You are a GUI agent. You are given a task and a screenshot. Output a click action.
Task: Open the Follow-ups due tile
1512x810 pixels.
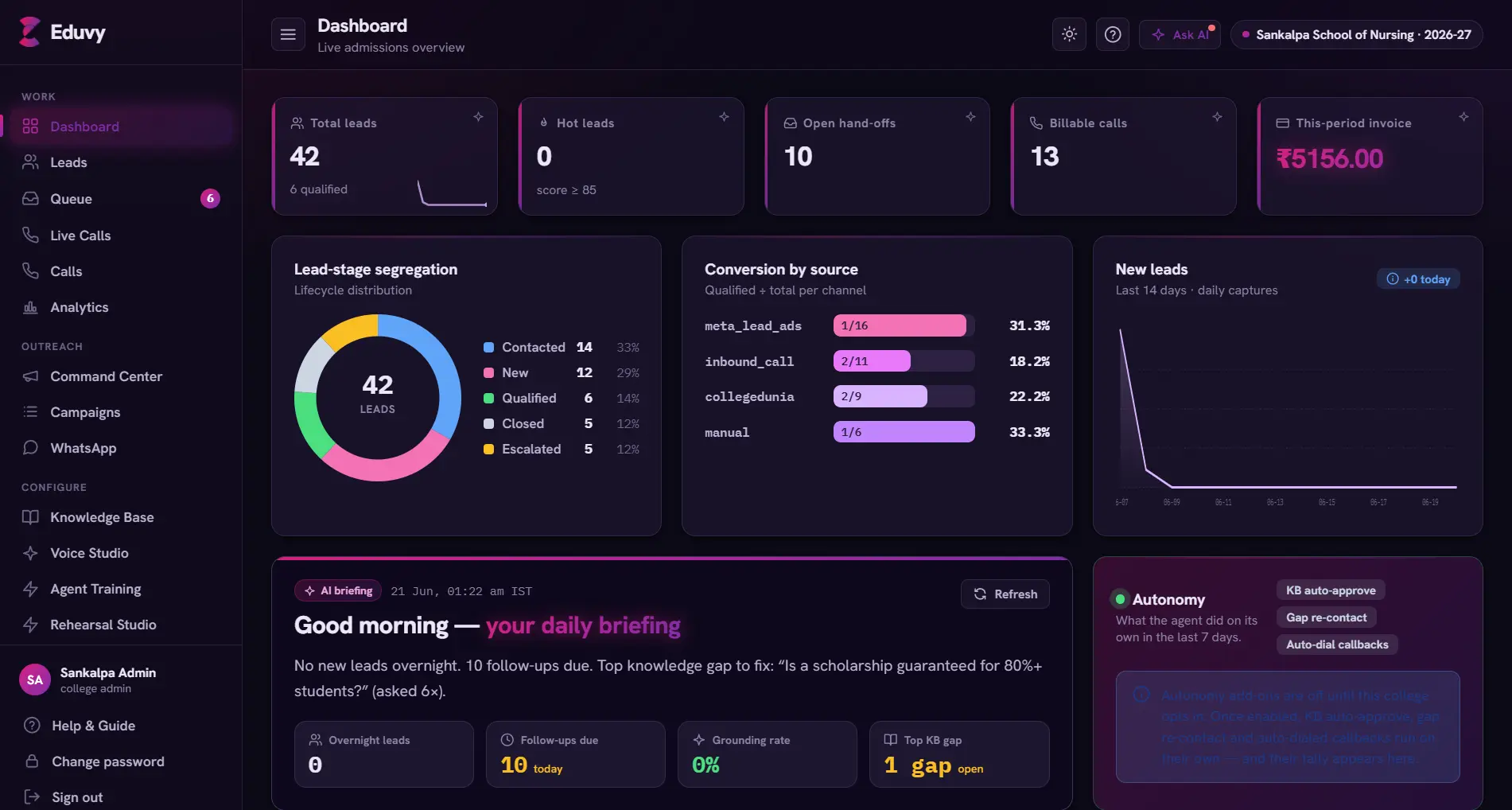(x=576, y=754)
